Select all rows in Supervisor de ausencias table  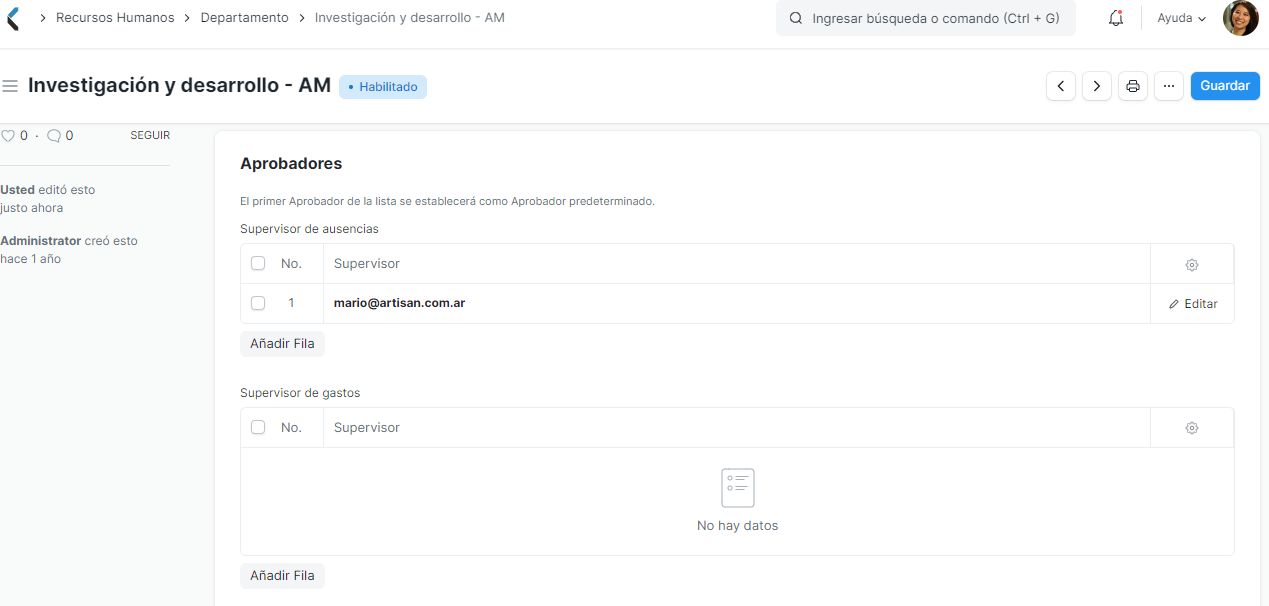258,264
